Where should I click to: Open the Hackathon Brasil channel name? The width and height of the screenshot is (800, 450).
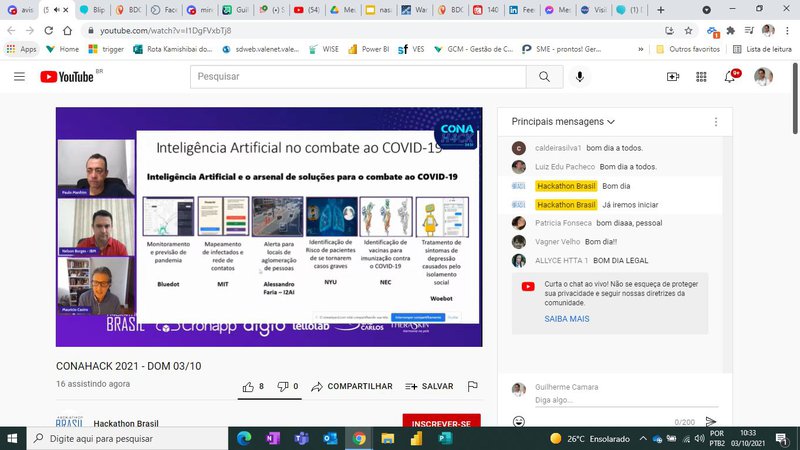(126, 423)
